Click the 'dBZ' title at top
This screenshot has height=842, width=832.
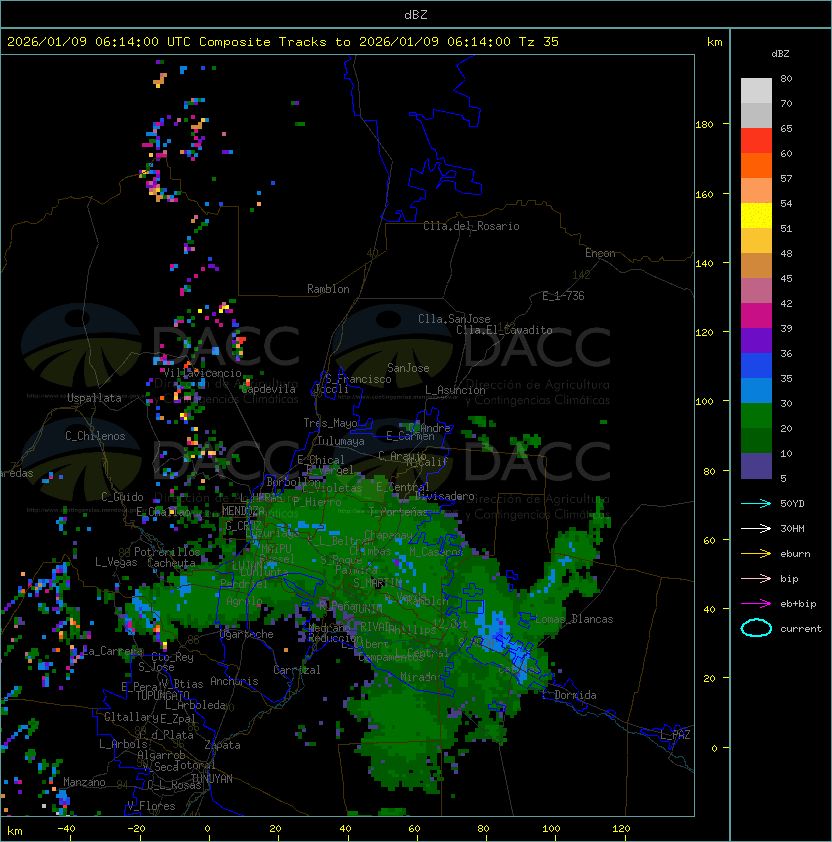[x=416, y=15]
